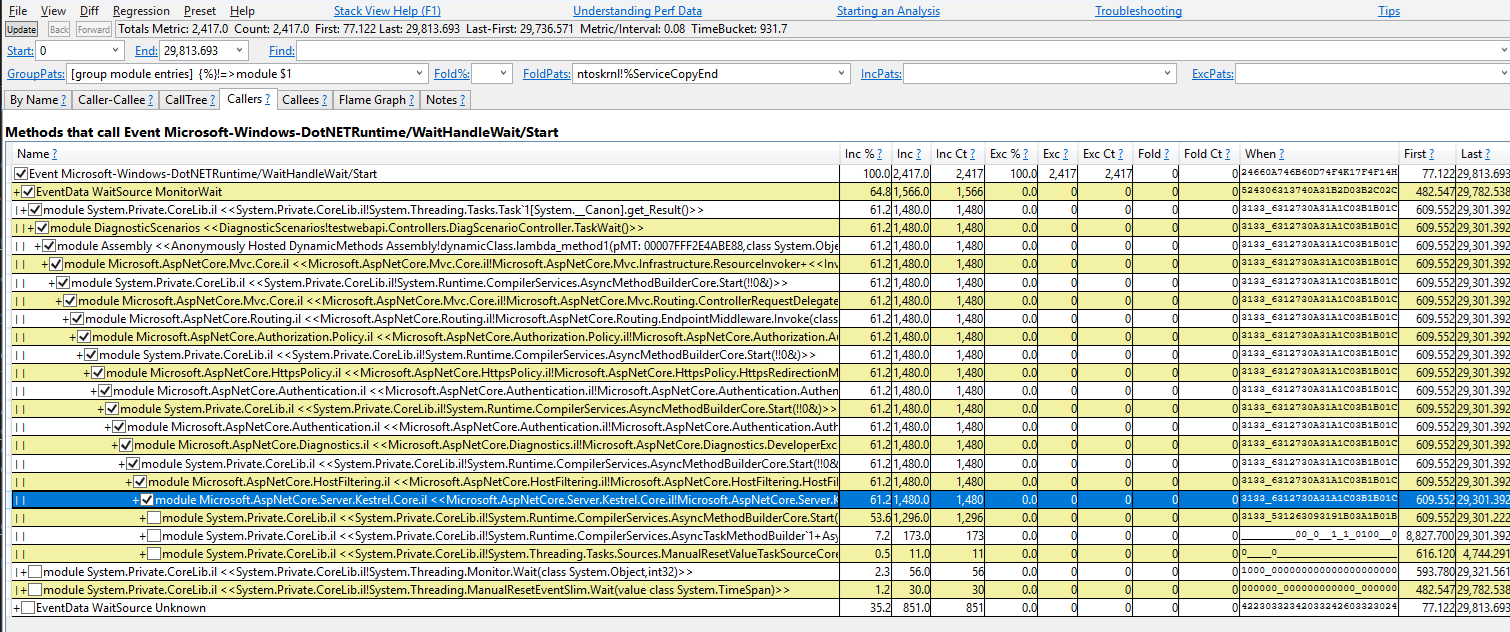Check the EventData WaitSource Unknown checkbox
The width and height of the screenshot is (1510, 632).
[x=27, y=608]
